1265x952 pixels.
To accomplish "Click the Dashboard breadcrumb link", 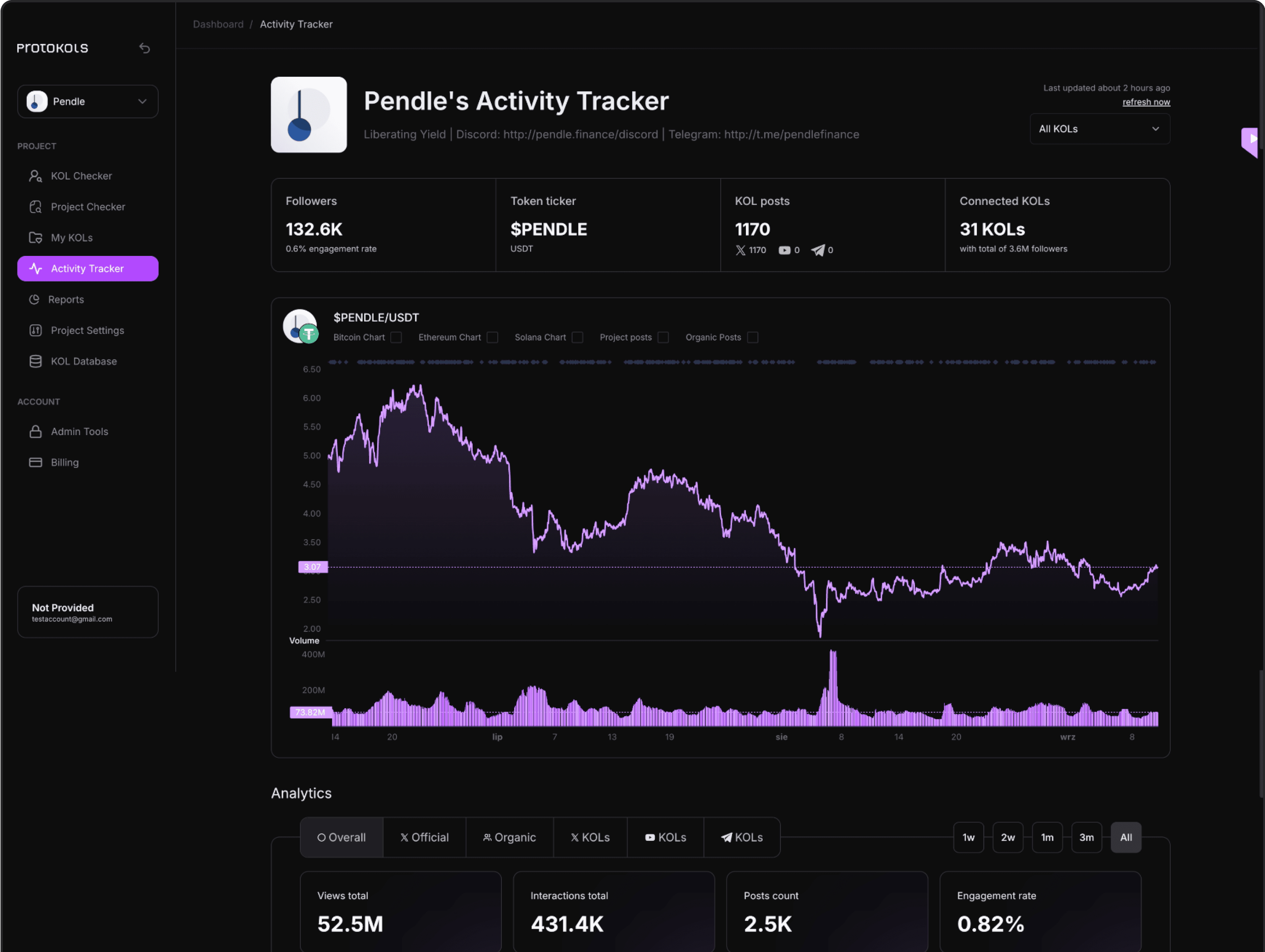I will point(218,25).
